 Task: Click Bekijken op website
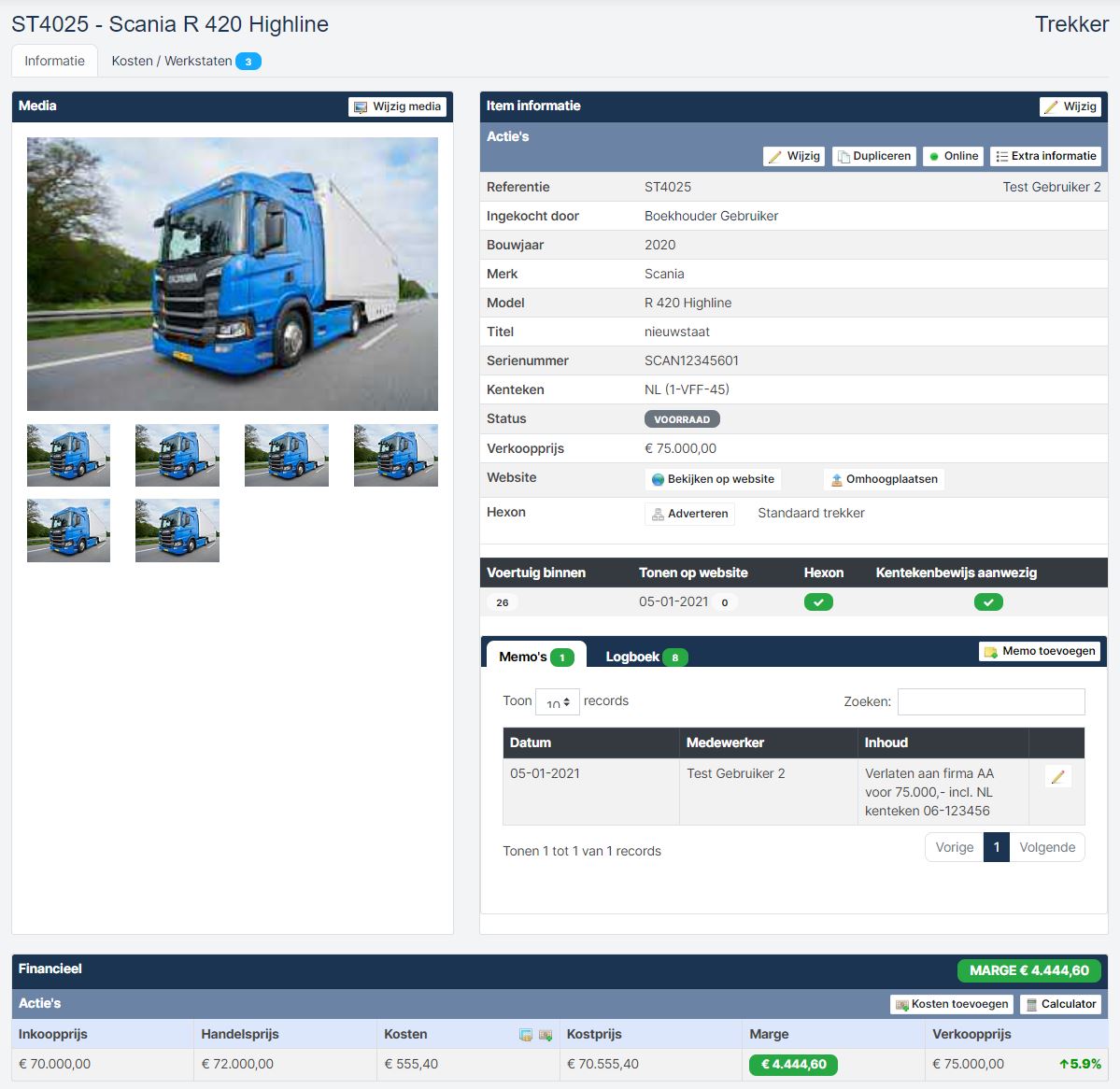713,479
